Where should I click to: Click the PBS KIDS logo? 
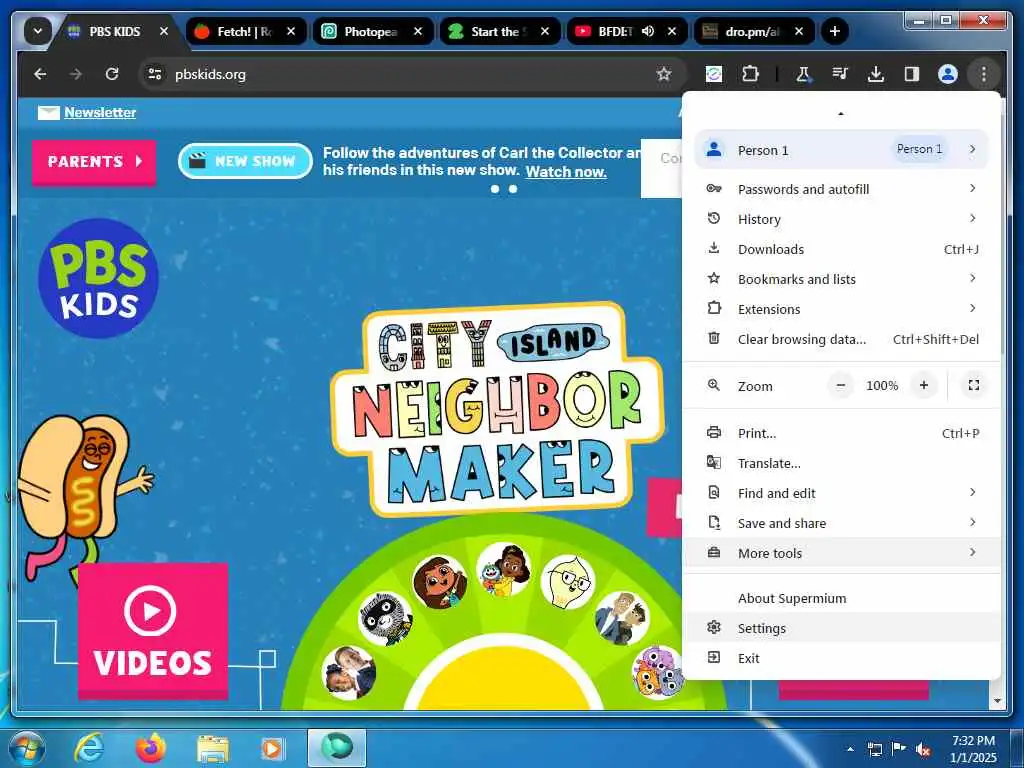99,278
